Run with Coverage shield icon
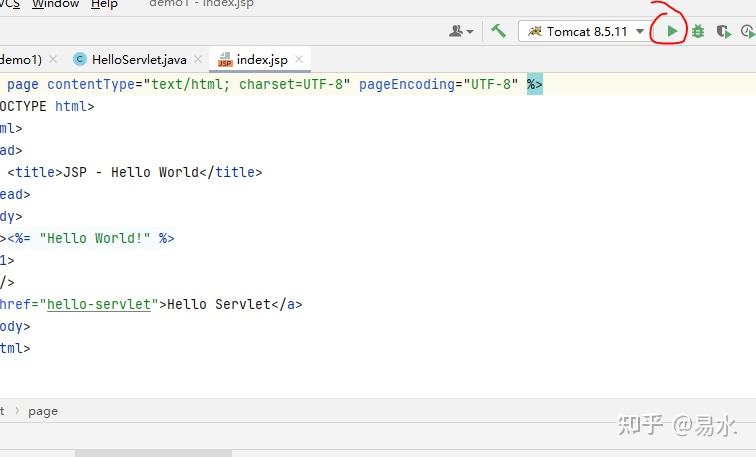 point(723,32)
